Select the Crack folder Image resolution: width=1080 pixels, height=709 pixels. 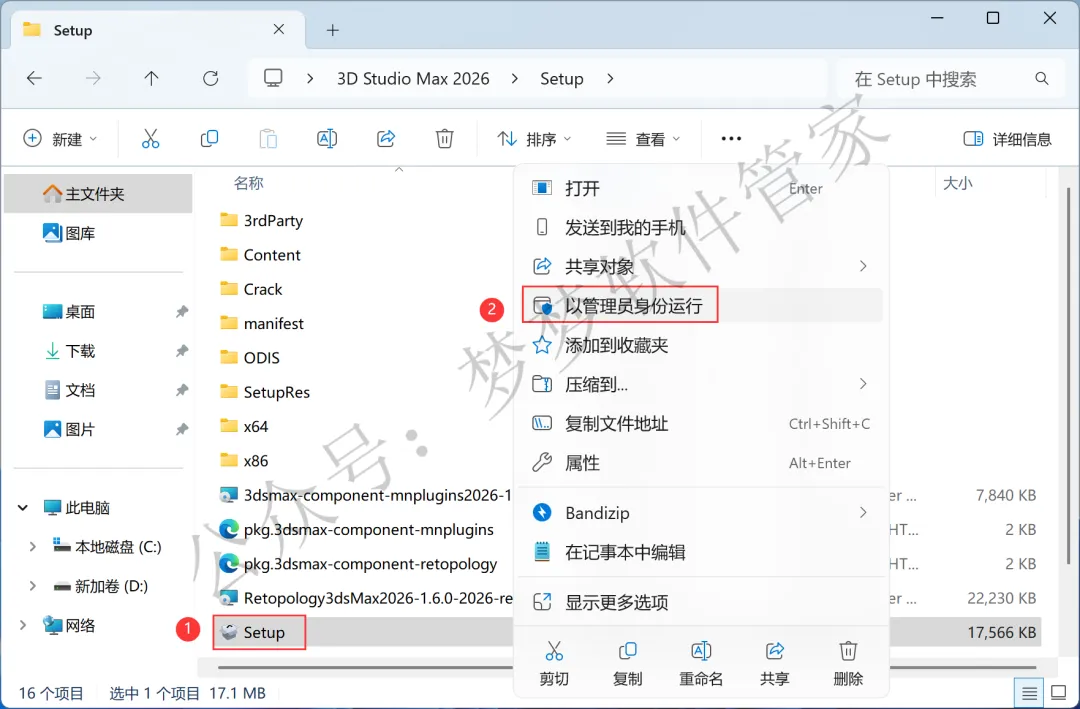263,289
